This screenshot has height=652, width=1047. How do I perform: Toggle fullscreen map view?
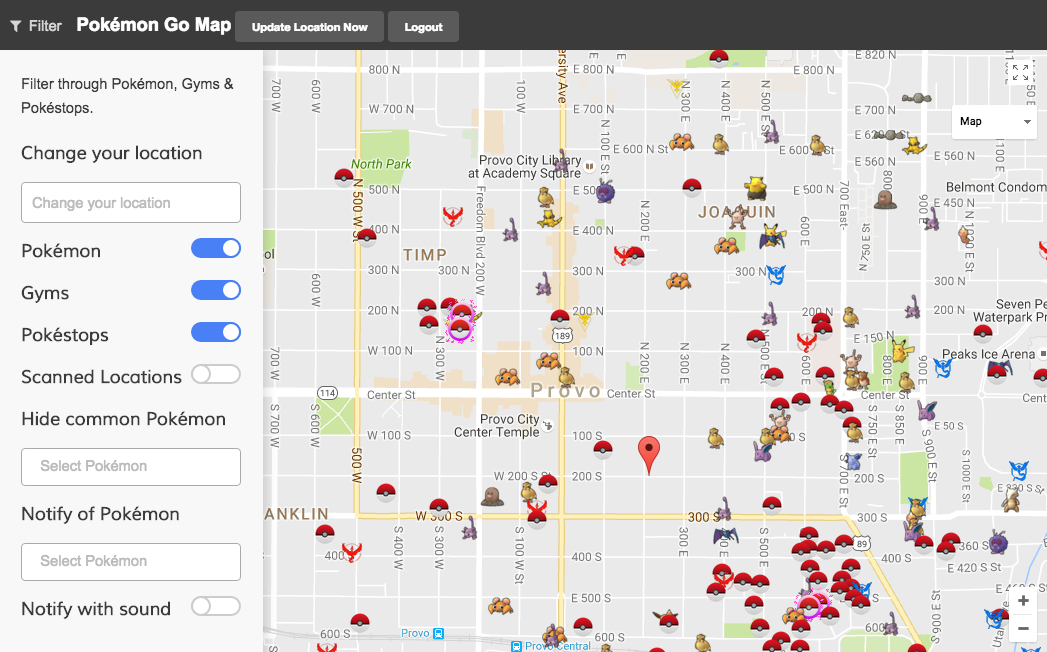[1020, 72]
